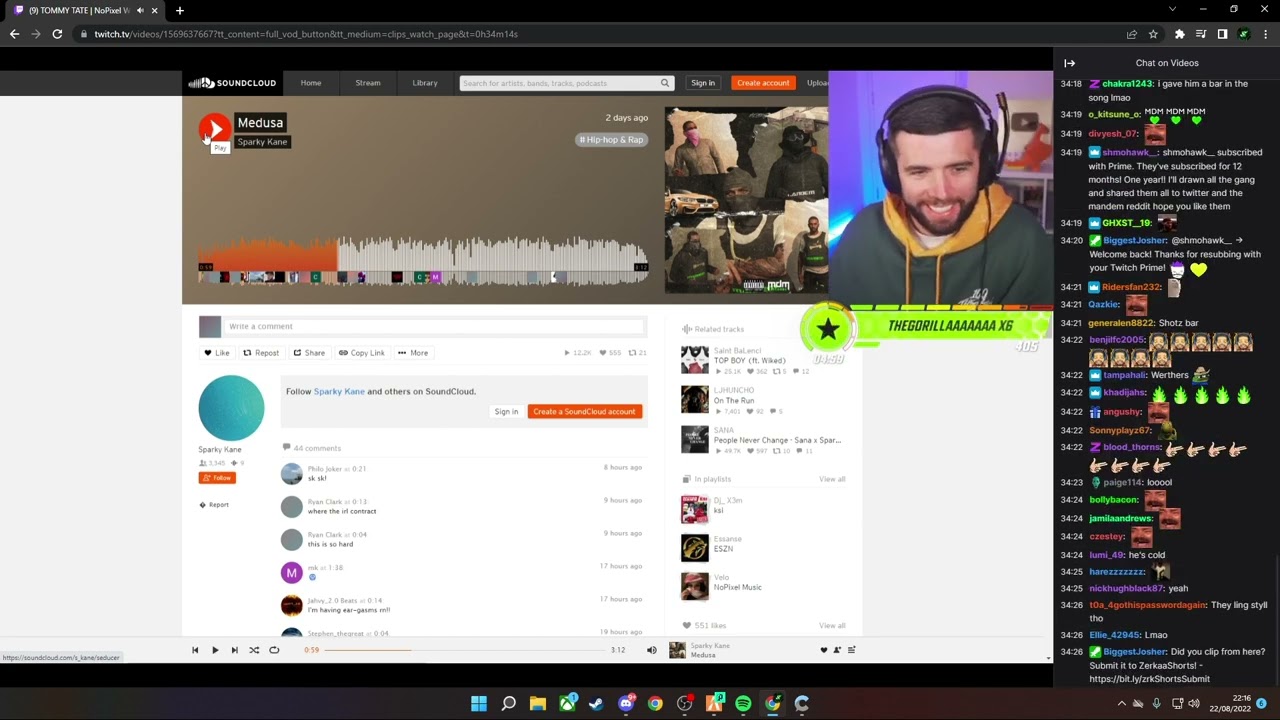
Task: Bookmark this page with the star icon
Action: point(1153,34)
